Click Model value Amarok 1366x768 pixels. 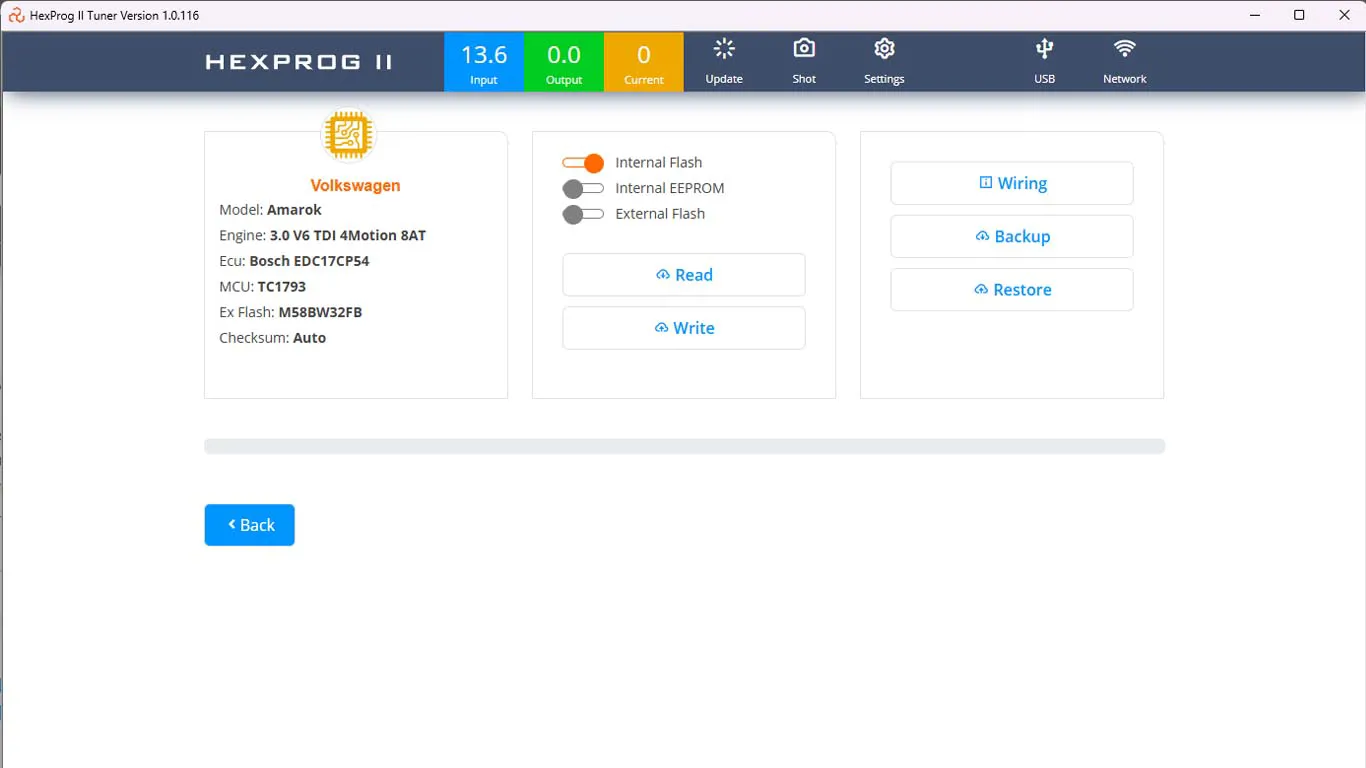coord(294,210)
